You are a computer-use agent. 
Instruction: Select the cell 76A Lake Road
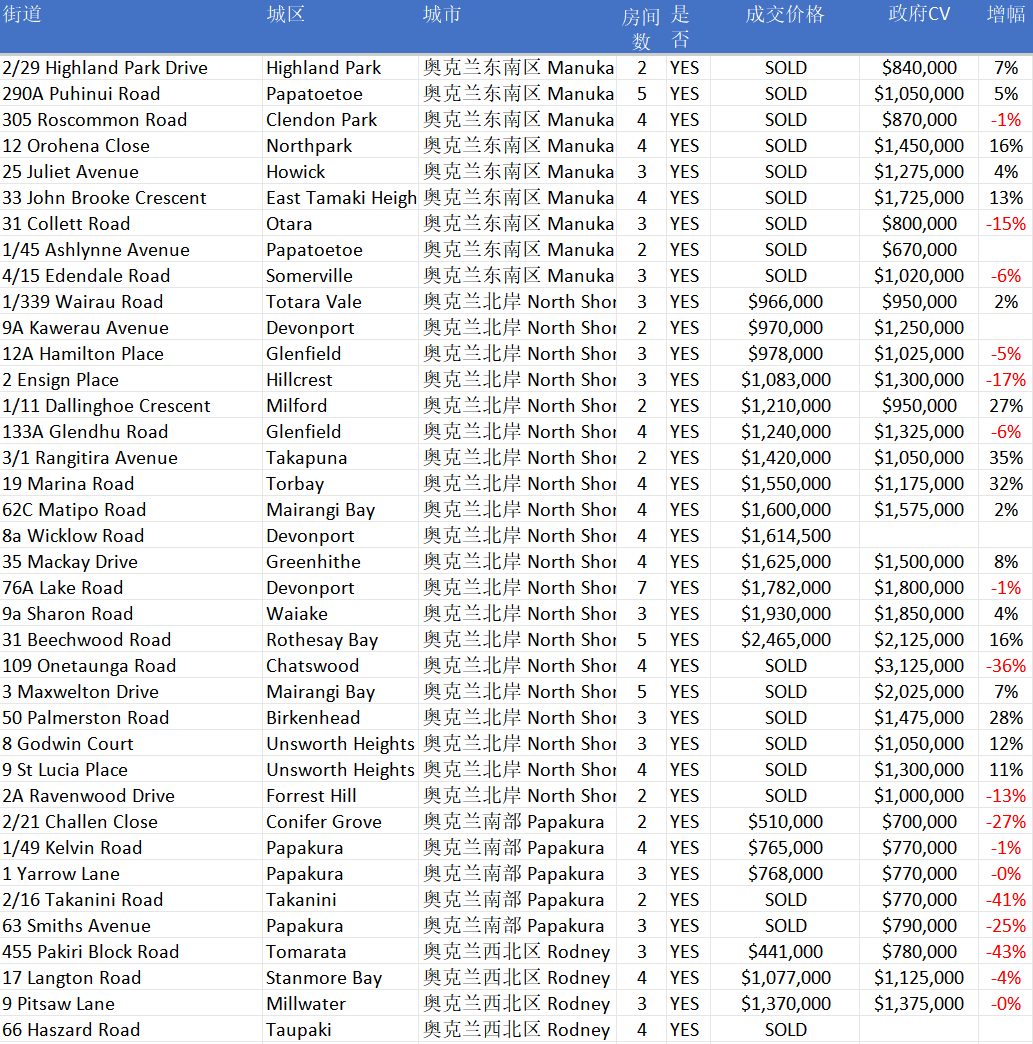click(63, 587)
